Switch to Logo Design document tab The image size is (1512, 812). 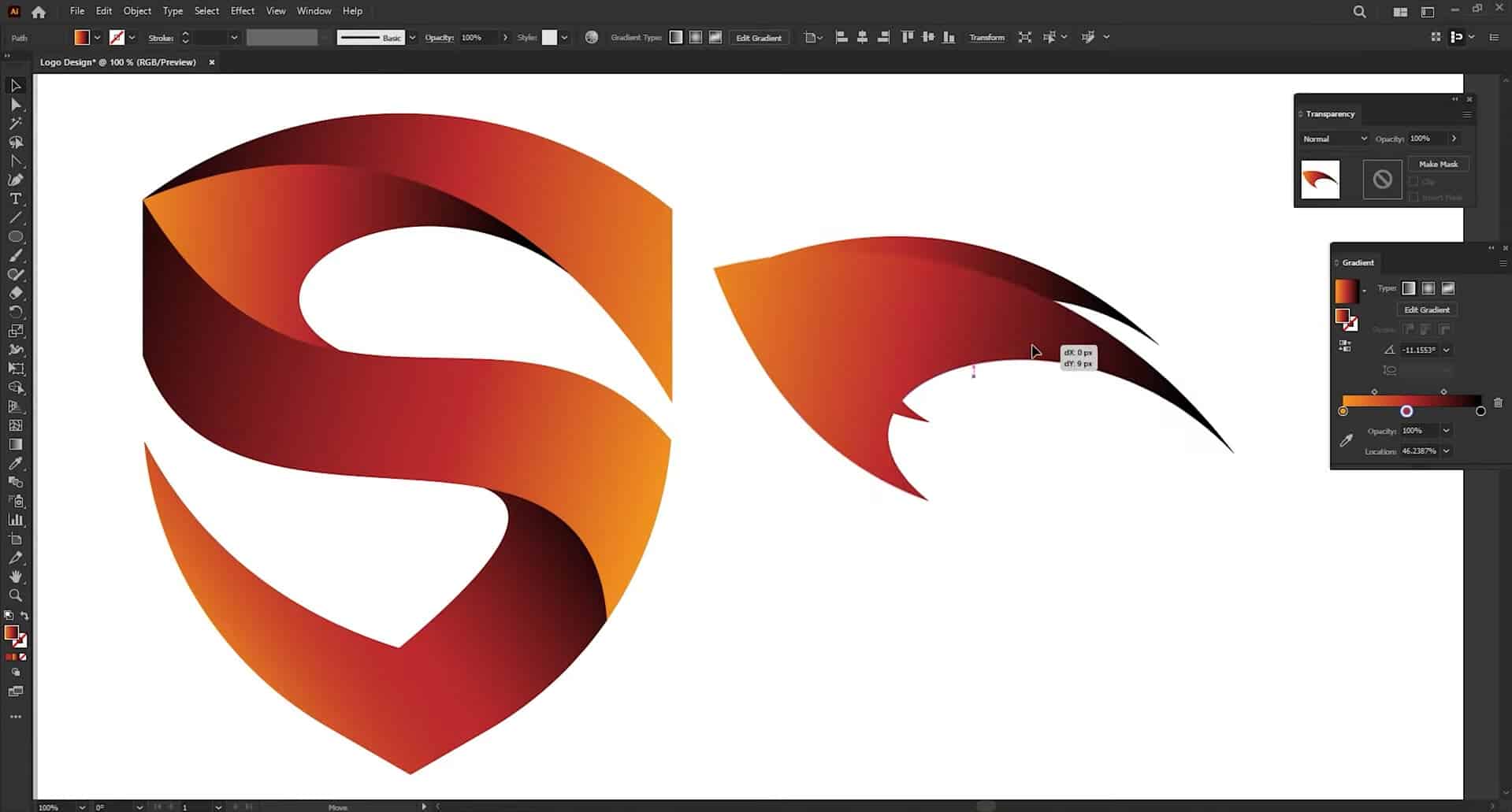coord(118,62)
